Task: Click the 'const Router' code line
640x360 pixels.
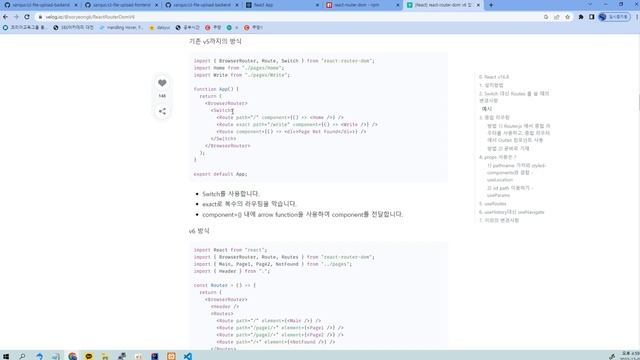Action: point(224,285)
